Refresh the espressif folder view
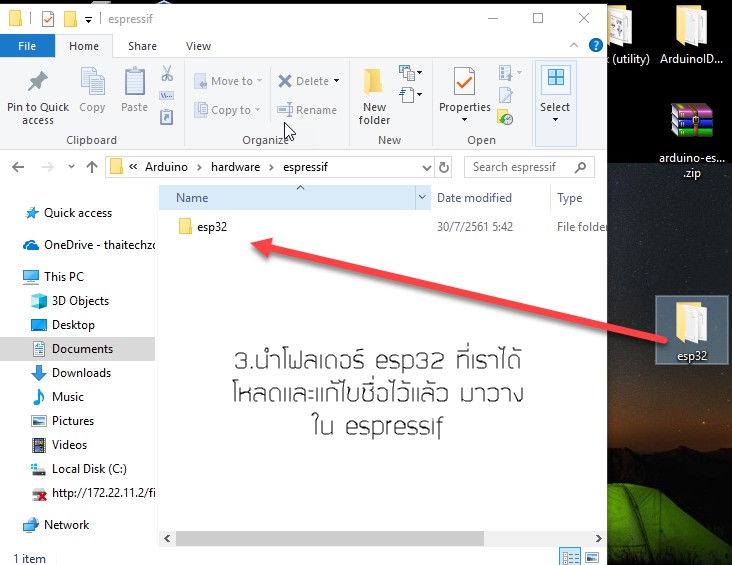Image resolution: width=732 pixels, height=565 pixels. coord(444,167)
